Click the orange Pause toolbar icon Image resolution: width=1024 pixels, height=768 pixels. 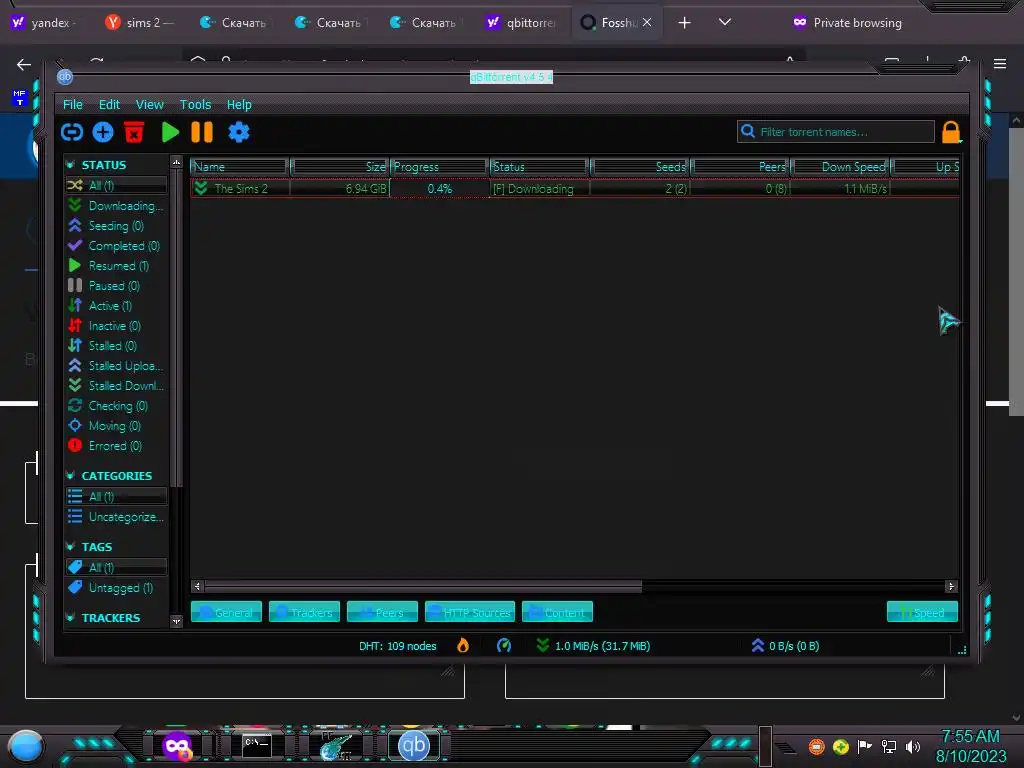[x=202, y=132]
